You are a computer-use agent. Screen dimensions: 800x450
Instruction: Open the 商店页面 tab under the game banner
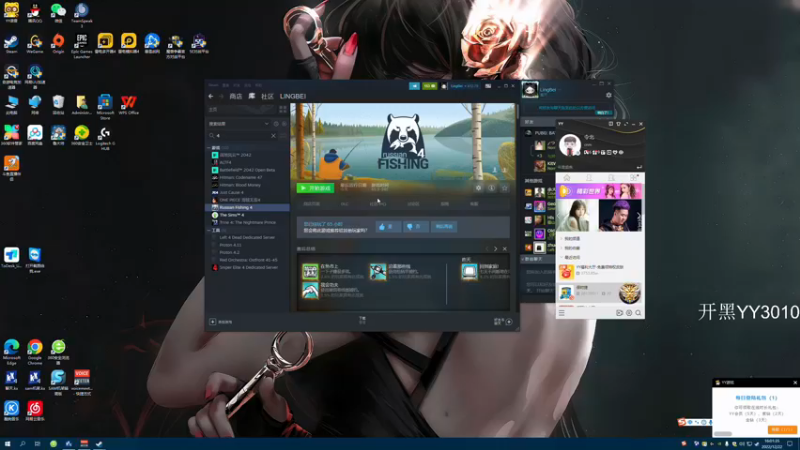click(x=311, y=204)
